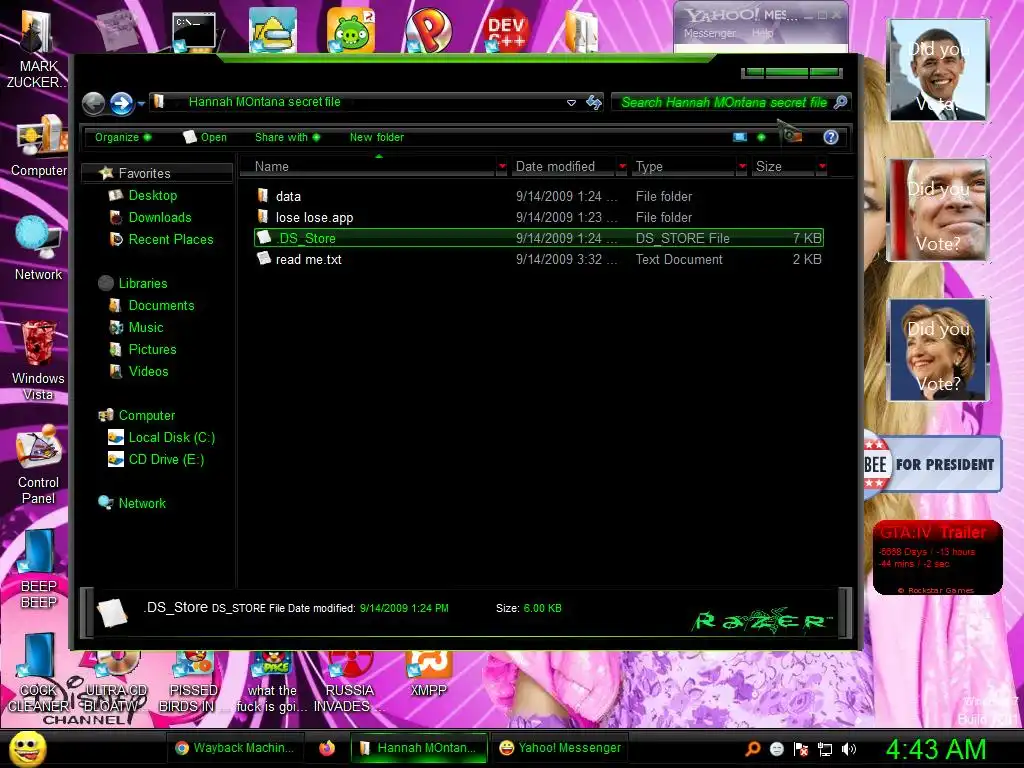Viewport: 1024px width, 768px height.
Task: Select the data folder
Action: point(539,196)
